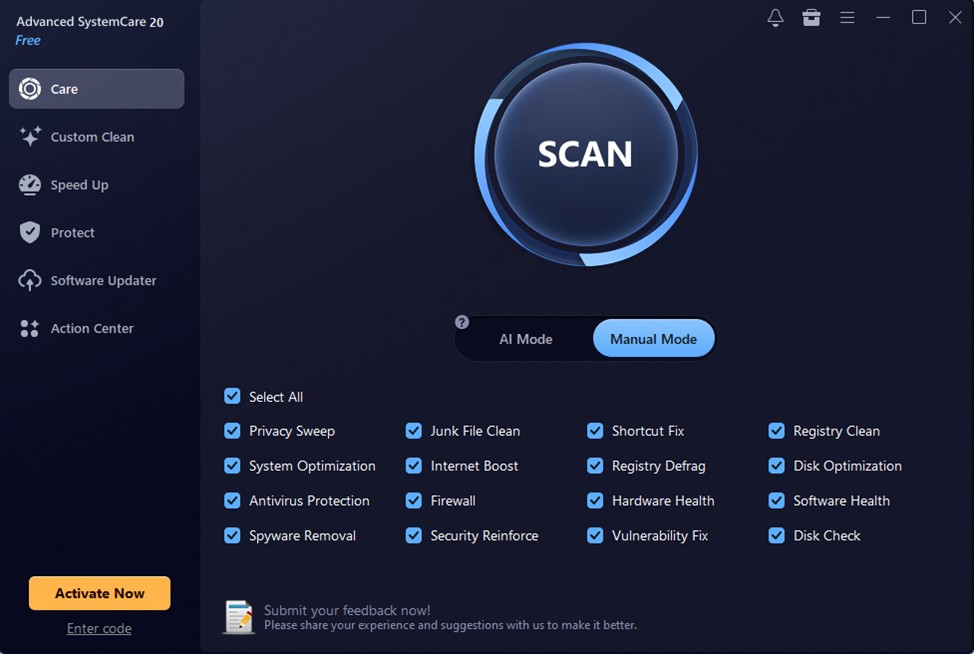
Task: Click the Advanced SystemCare 20 title
Action: [x=90, y=22]
